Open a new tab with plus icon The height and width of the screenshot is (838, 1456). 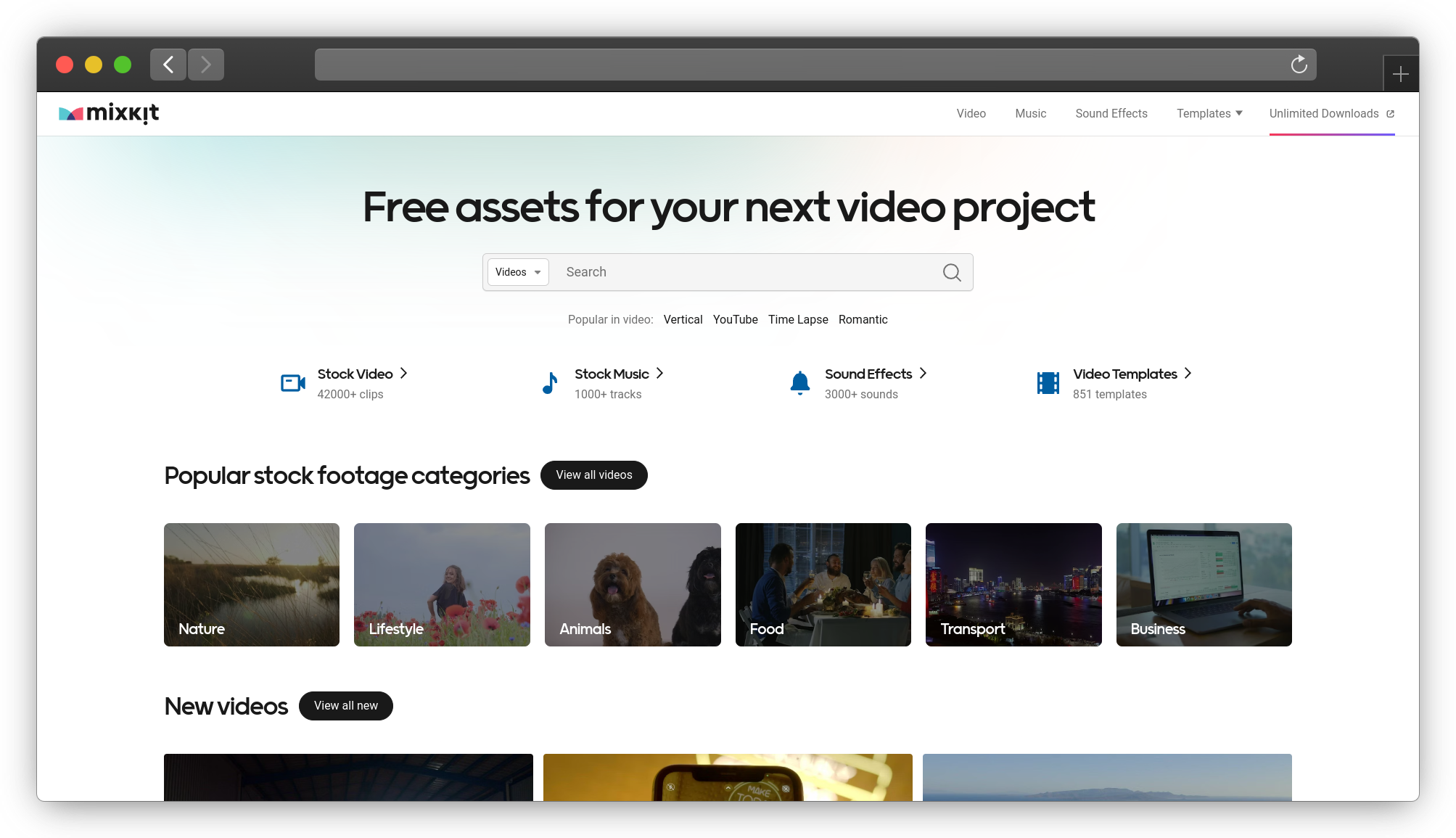tap(1400, 74)
